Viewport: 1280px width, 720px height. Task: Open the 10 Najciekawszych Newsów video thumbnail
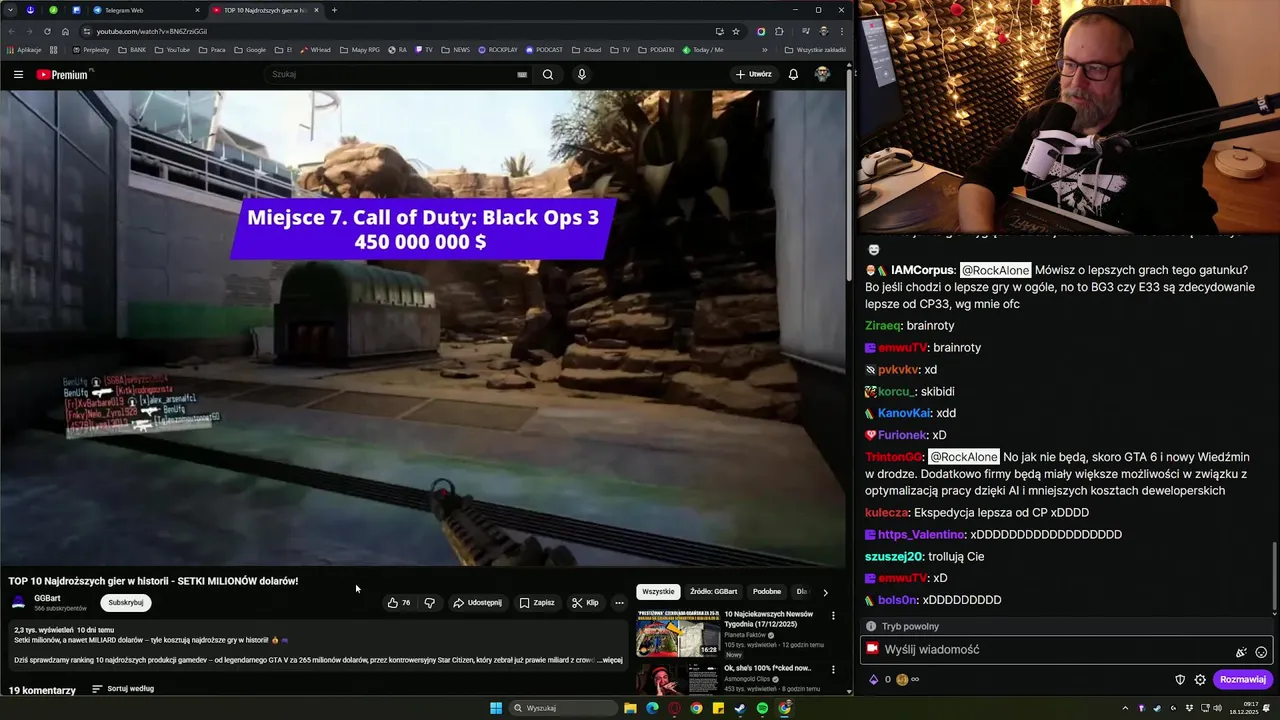point(678,633)
